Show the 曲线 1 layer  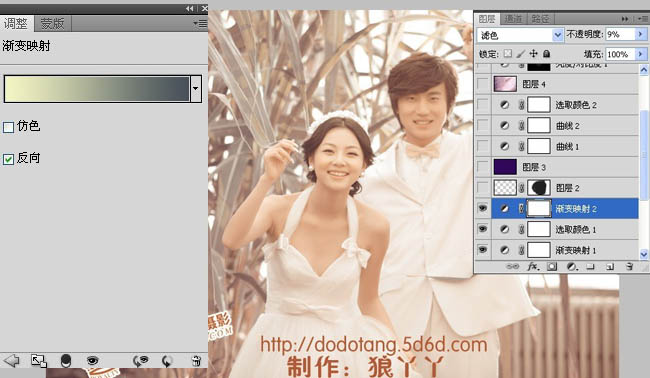click(483, 146)
